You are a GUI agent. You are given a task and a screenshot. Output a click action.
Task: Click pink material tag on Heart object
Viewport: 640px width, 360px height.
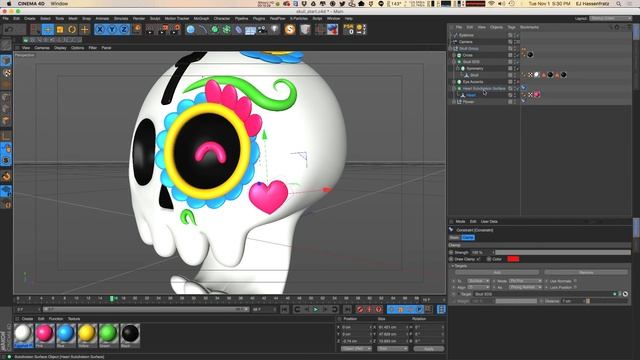coord(537,95)
